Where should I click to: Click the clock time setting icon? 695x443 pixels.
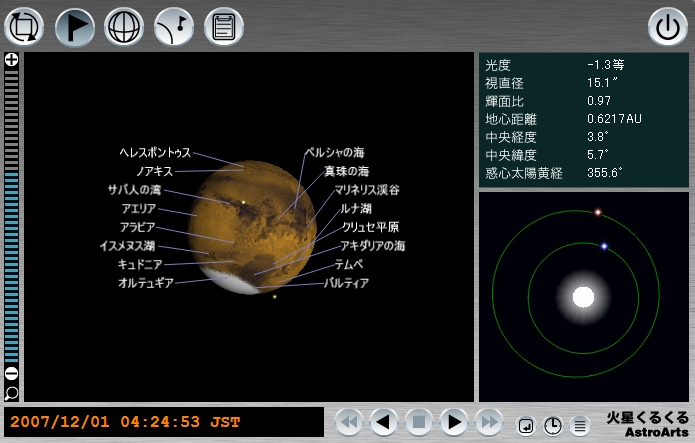tap(553, 426)
